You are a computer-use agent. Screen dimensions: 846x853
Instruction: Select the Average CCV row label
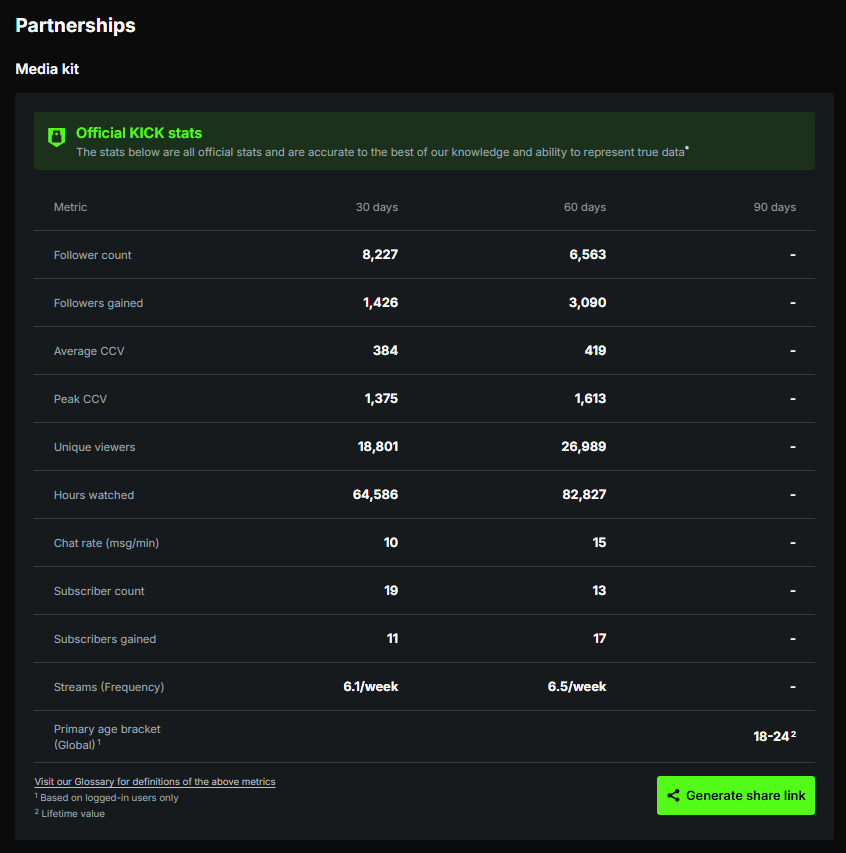click(89, 351)
